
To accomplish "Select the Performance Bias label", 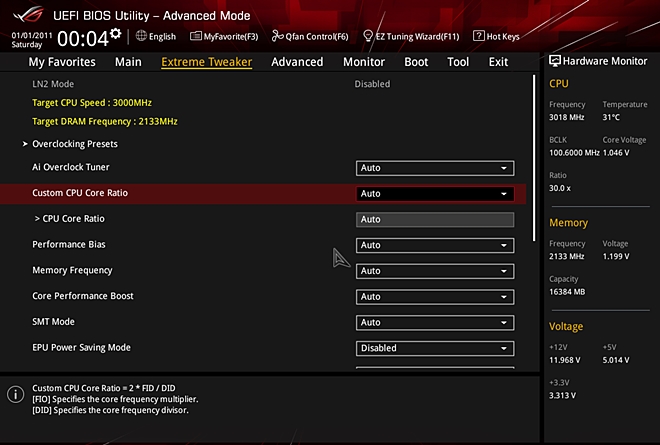I will [69, 244].
